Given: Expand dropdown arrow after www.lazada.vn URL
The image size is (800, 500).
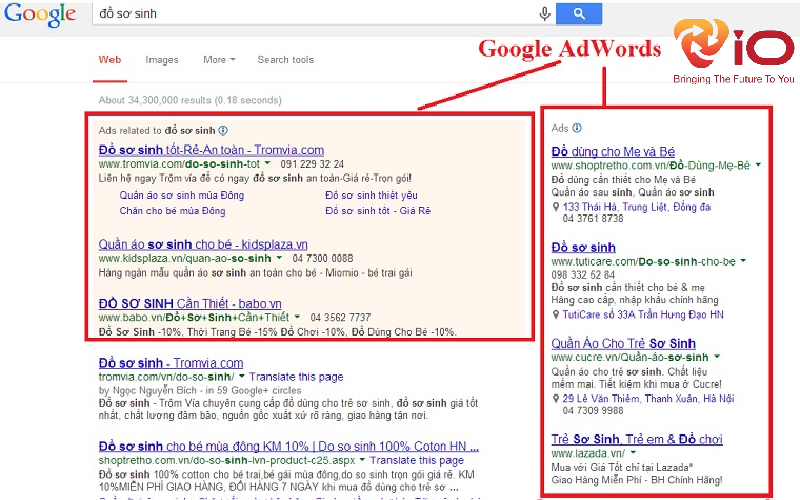Looking at the screenshot, I should 633,453.
